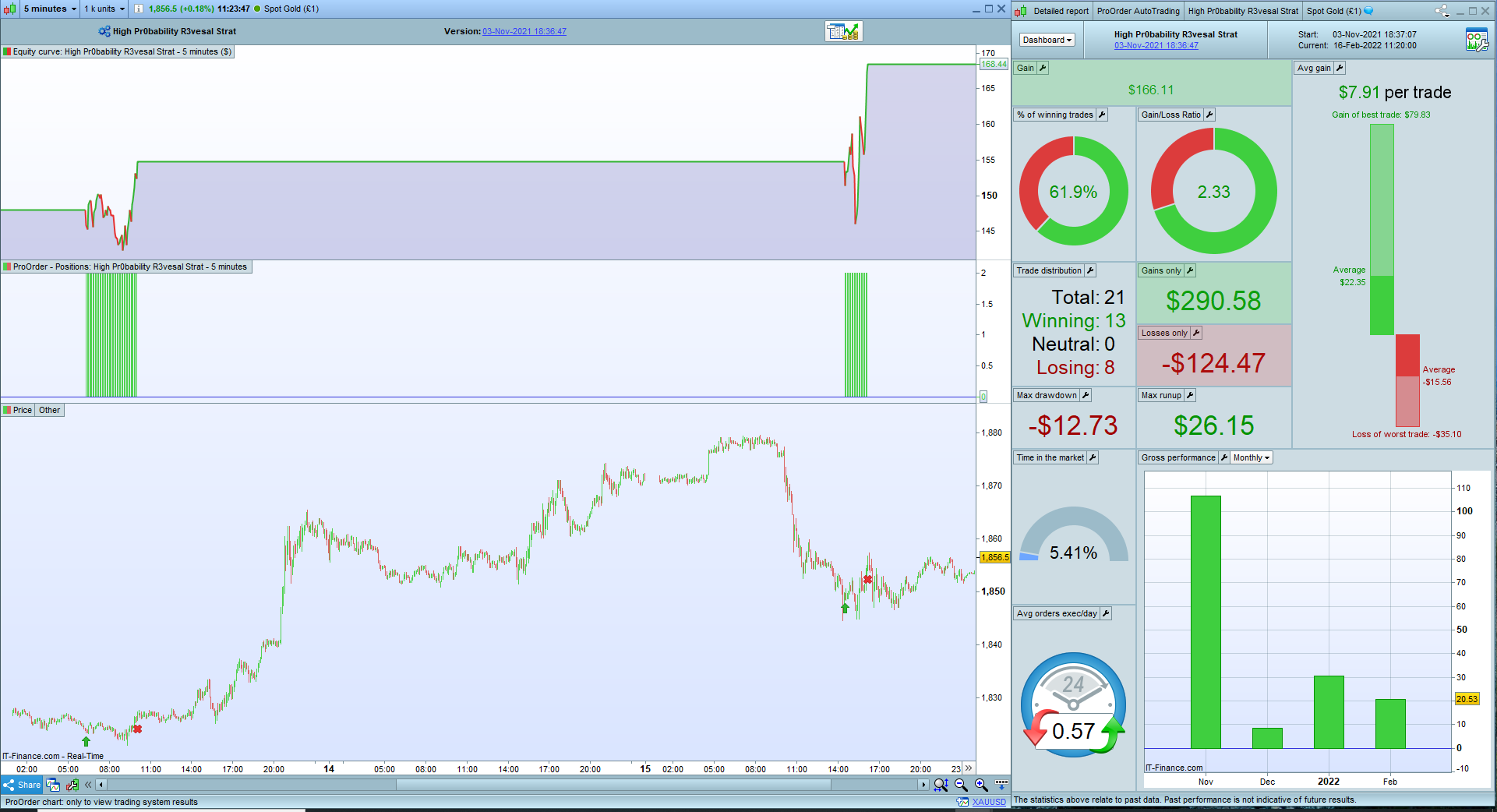Click the 0.57 orders per day gauge
1497x812 pixels.
pos(1073,705)
